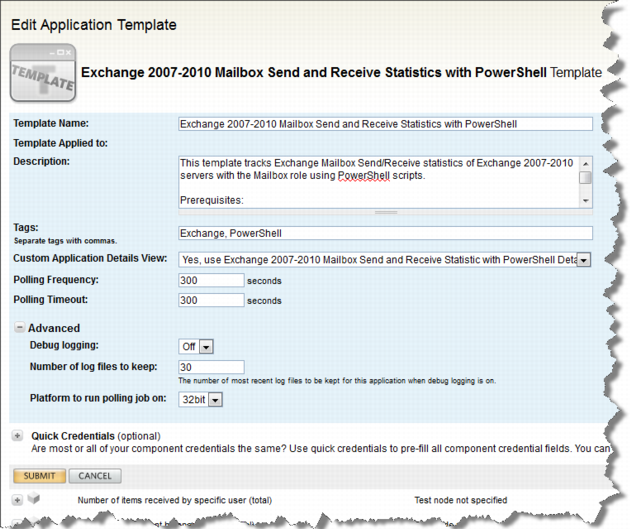Click the 'Platform to run polling job on:' label

tap(98, 398)
